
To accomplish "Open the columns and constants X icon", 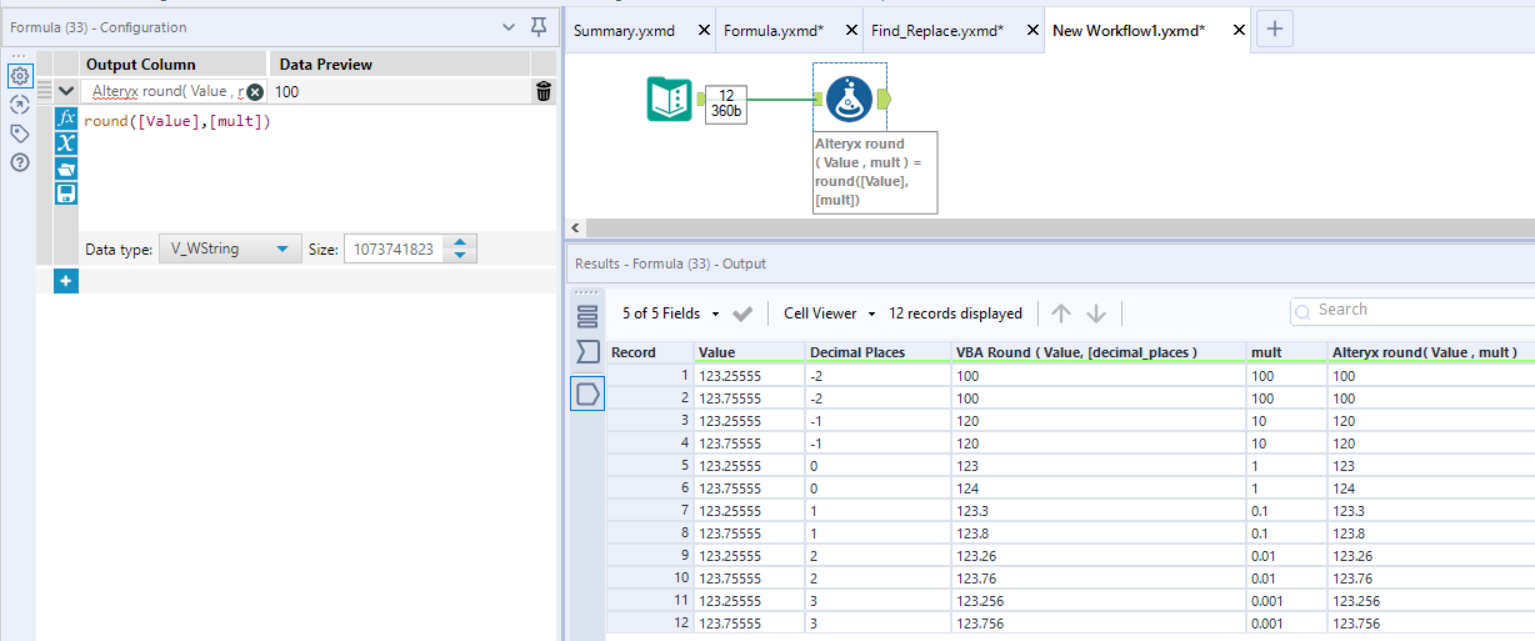I will click(66, 144).
